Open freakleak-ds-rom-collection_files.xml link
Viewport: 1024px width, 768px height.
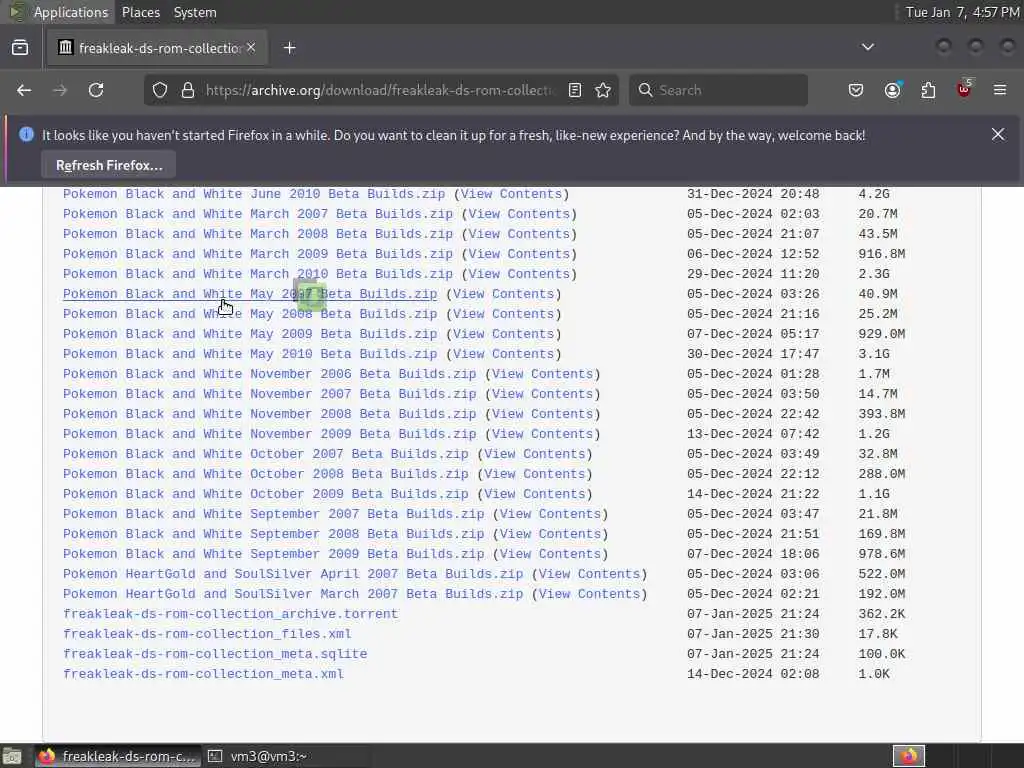(207, 633)
